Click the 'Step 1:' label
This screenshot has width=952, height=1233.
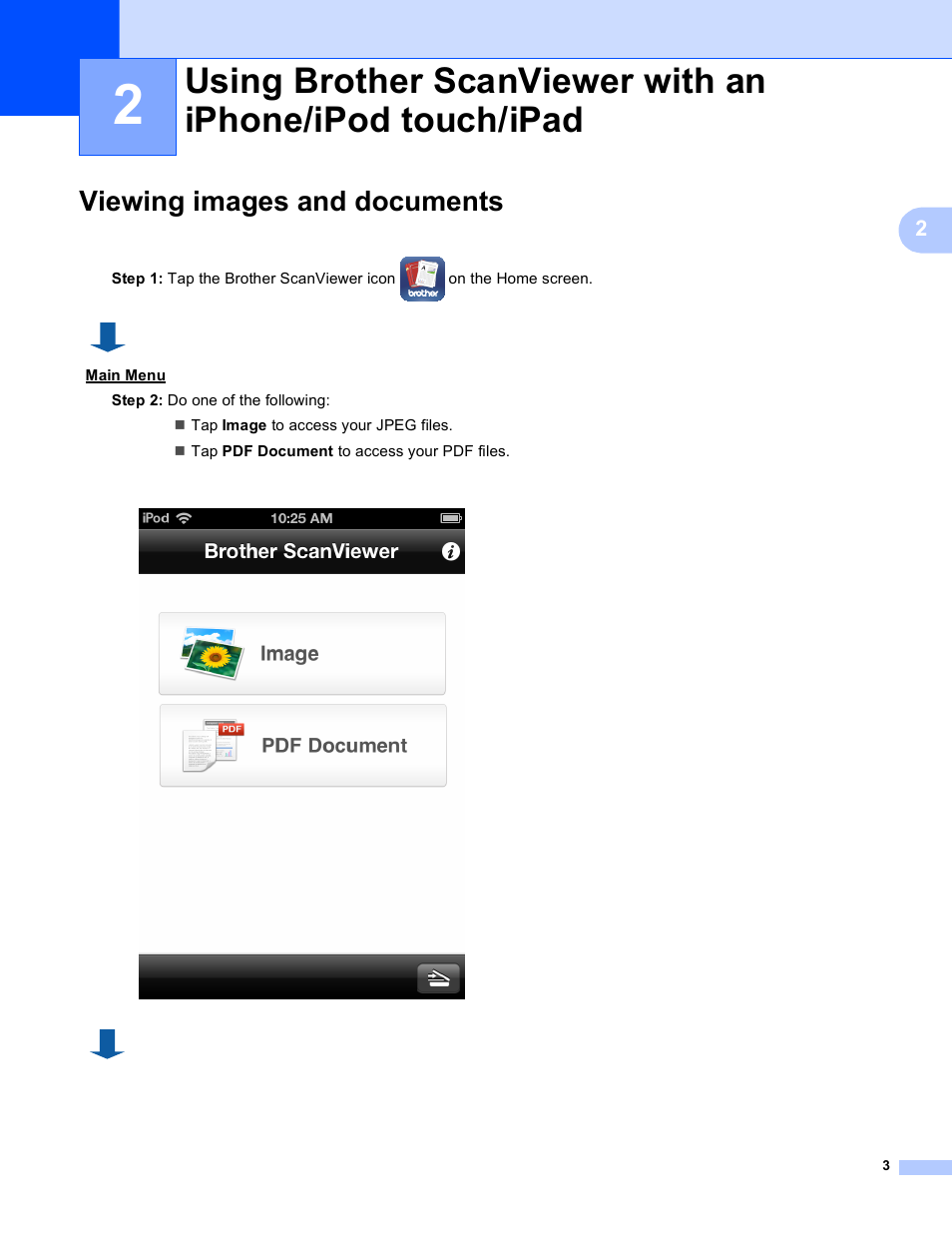coord(138,279)
